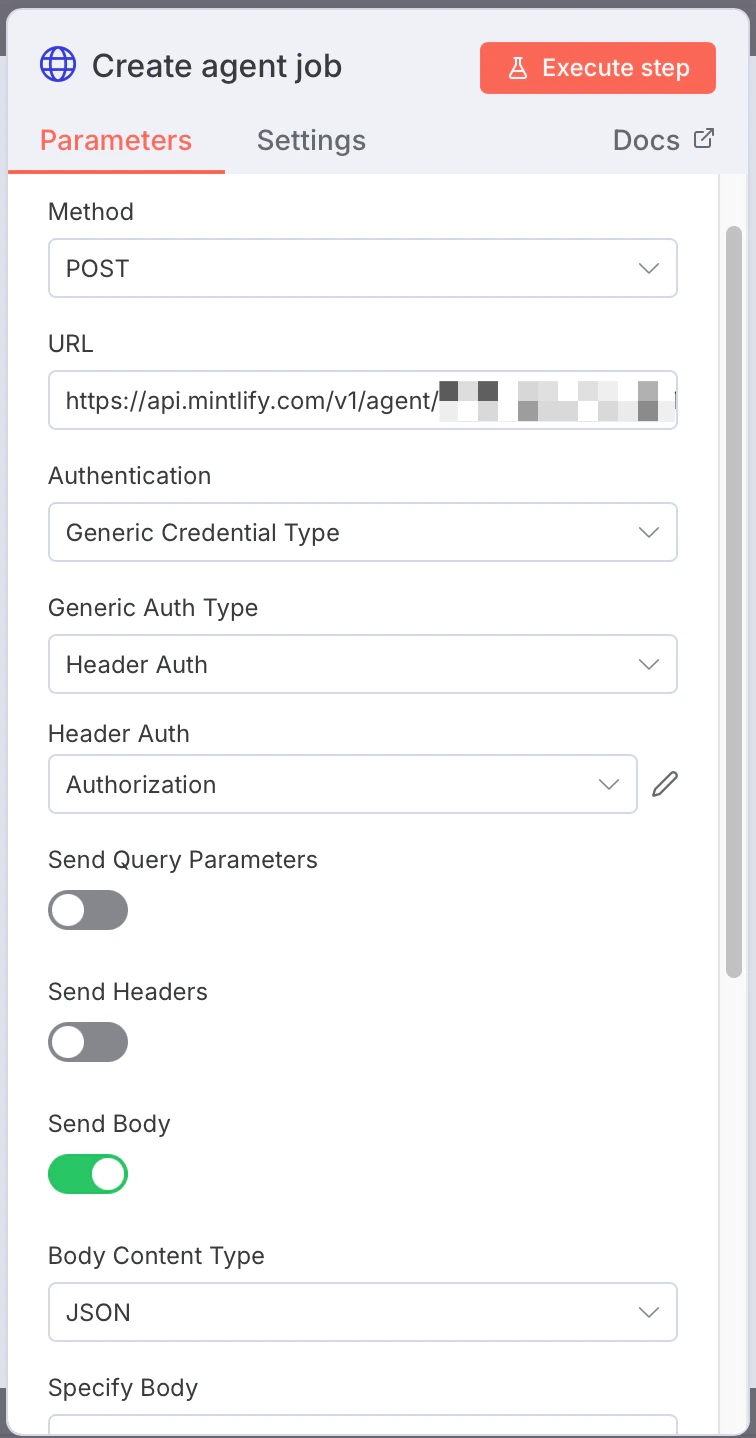This screenshot has width=756, height=1438.
Task: Click the pencil icon to edit Header Auth
Action: pyautogui.click(x=665, y=784)
